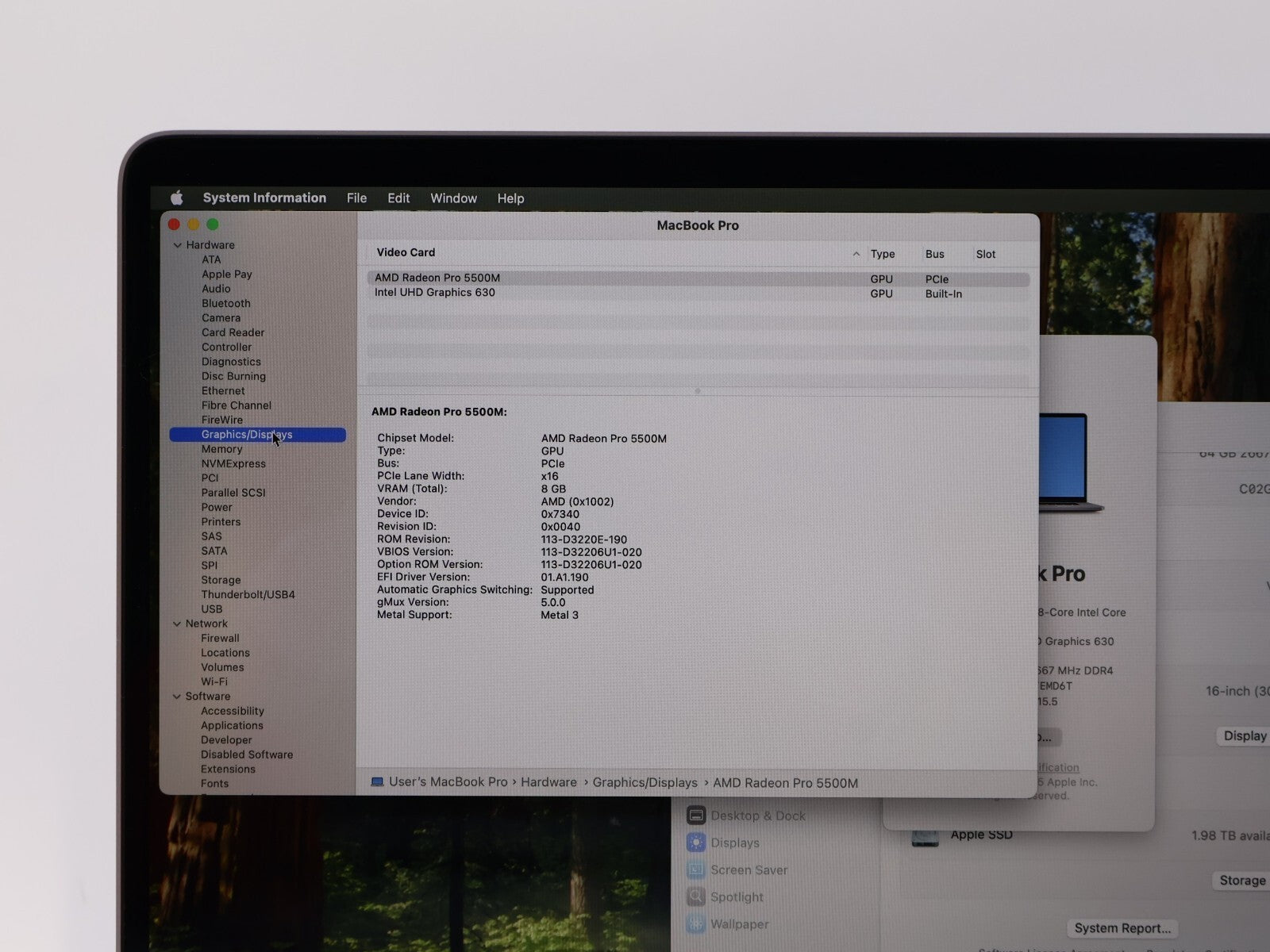The height and width of the screenshot is (952, 1270).
Task: Select the Intel UHD Graphics 630 row
Action: pyautogui.click(x=698, y=293)
